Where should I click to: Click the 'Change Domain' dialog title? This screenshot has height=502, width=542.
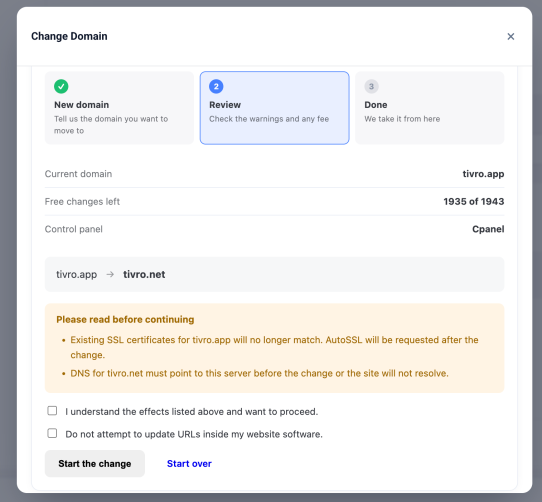[69, 36]
